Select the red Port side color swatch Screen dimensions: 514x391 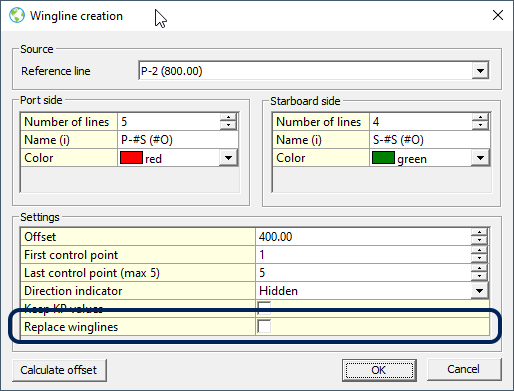pyautogui.click(x=131, y=158)
